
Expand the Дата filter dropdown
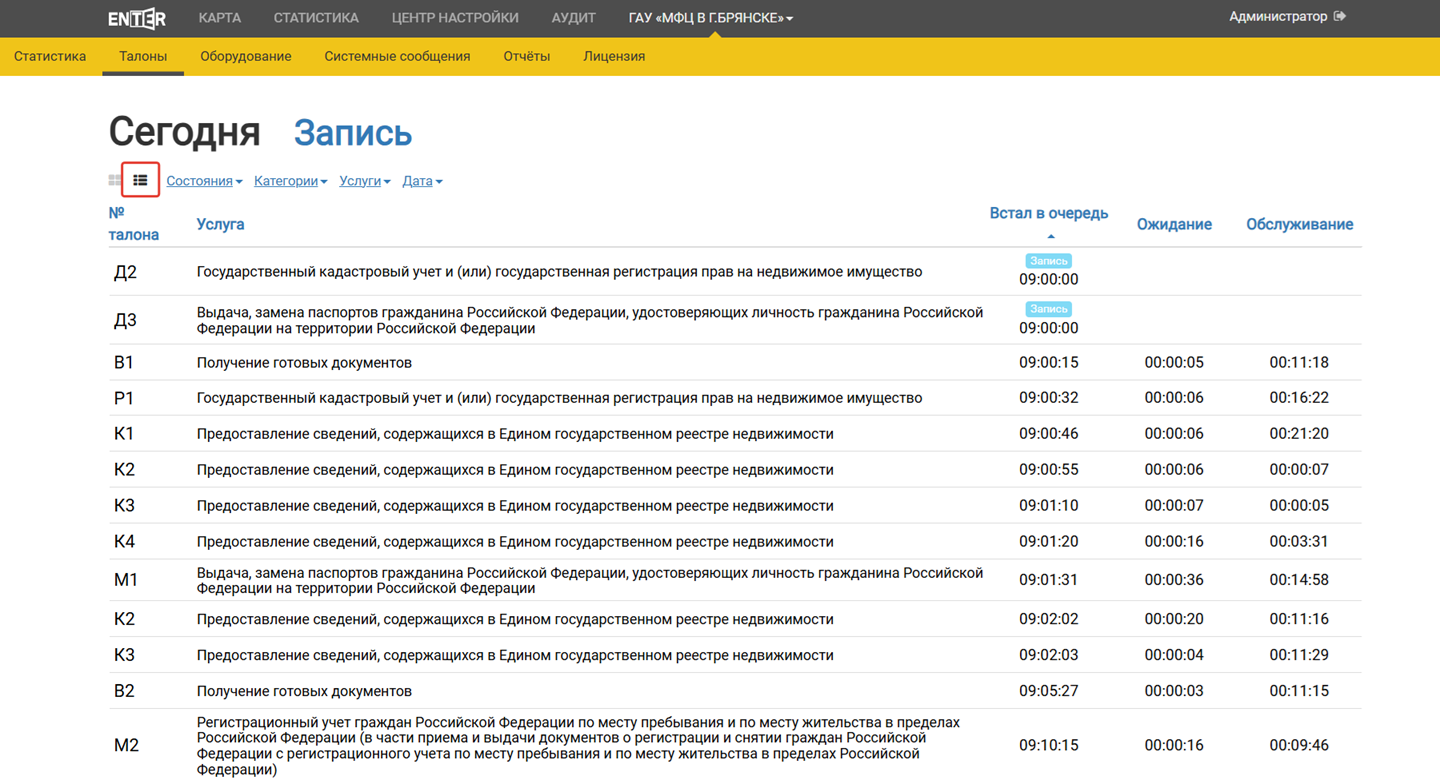(x=422, y=181)
